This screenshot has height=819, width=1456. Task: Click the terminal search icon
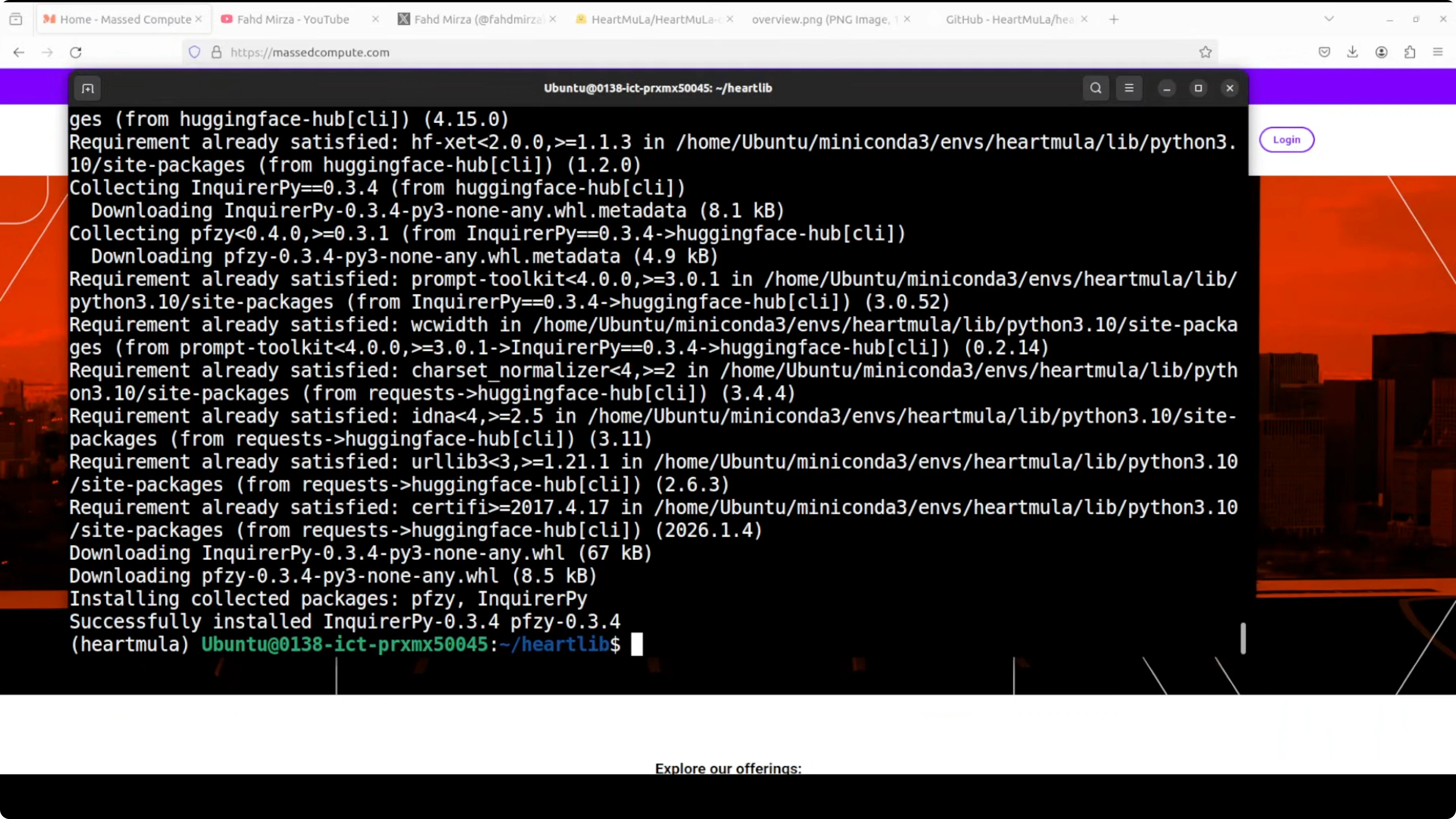pos(1096,88)
